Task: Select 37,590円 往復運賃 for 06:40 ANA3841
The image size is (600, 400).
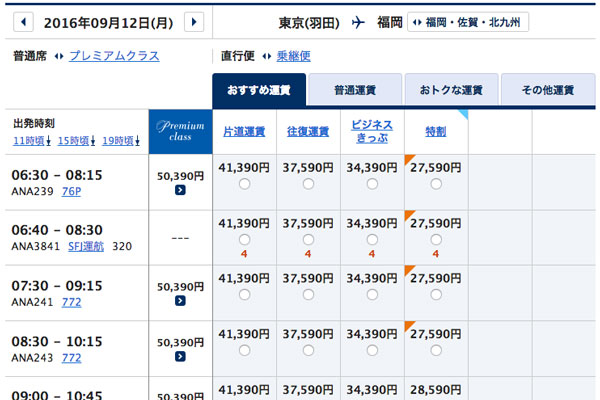Action: point(308,240)
